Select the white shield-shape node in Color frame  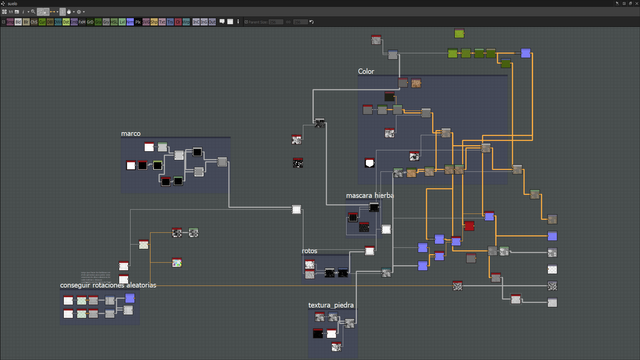369,163
